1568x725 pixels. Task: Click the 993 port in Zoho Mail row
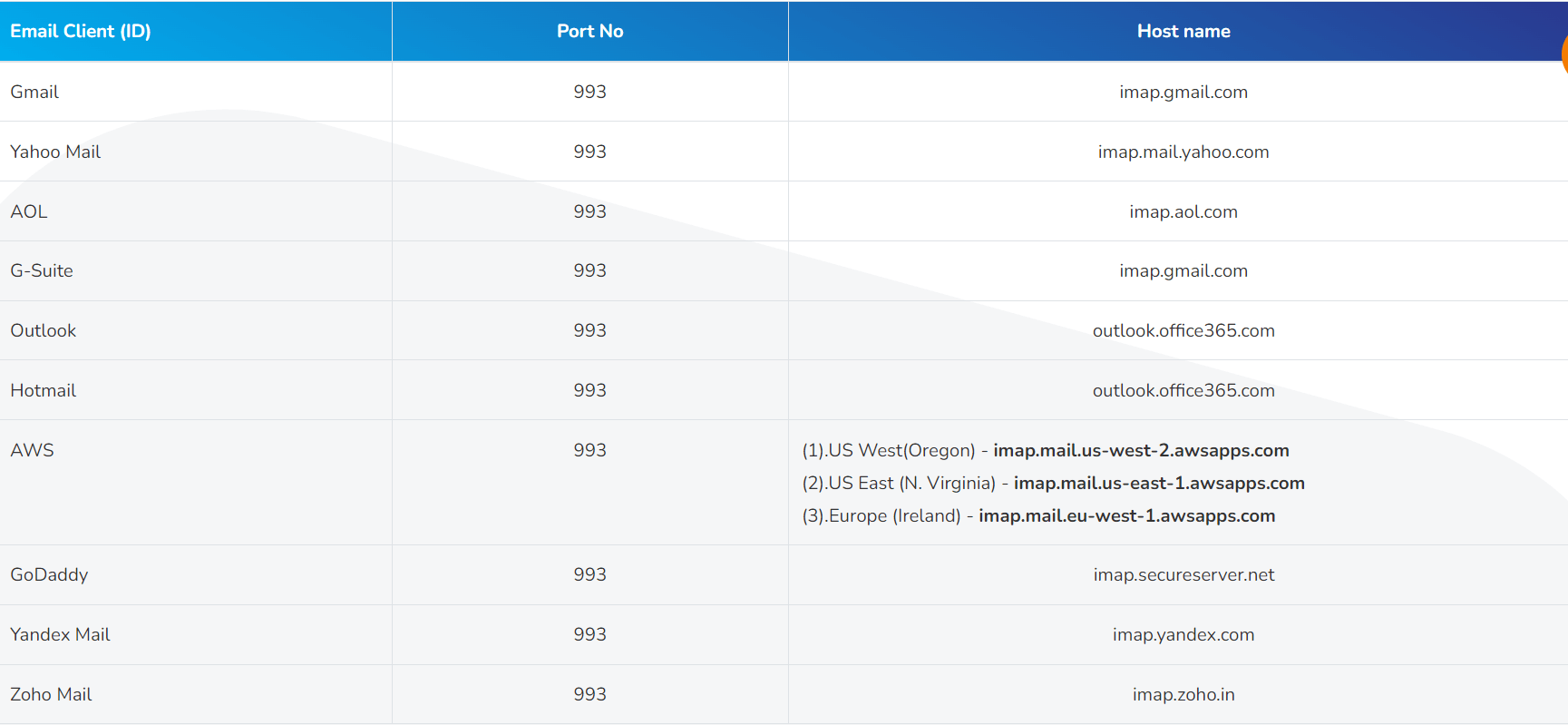[589, 694]
